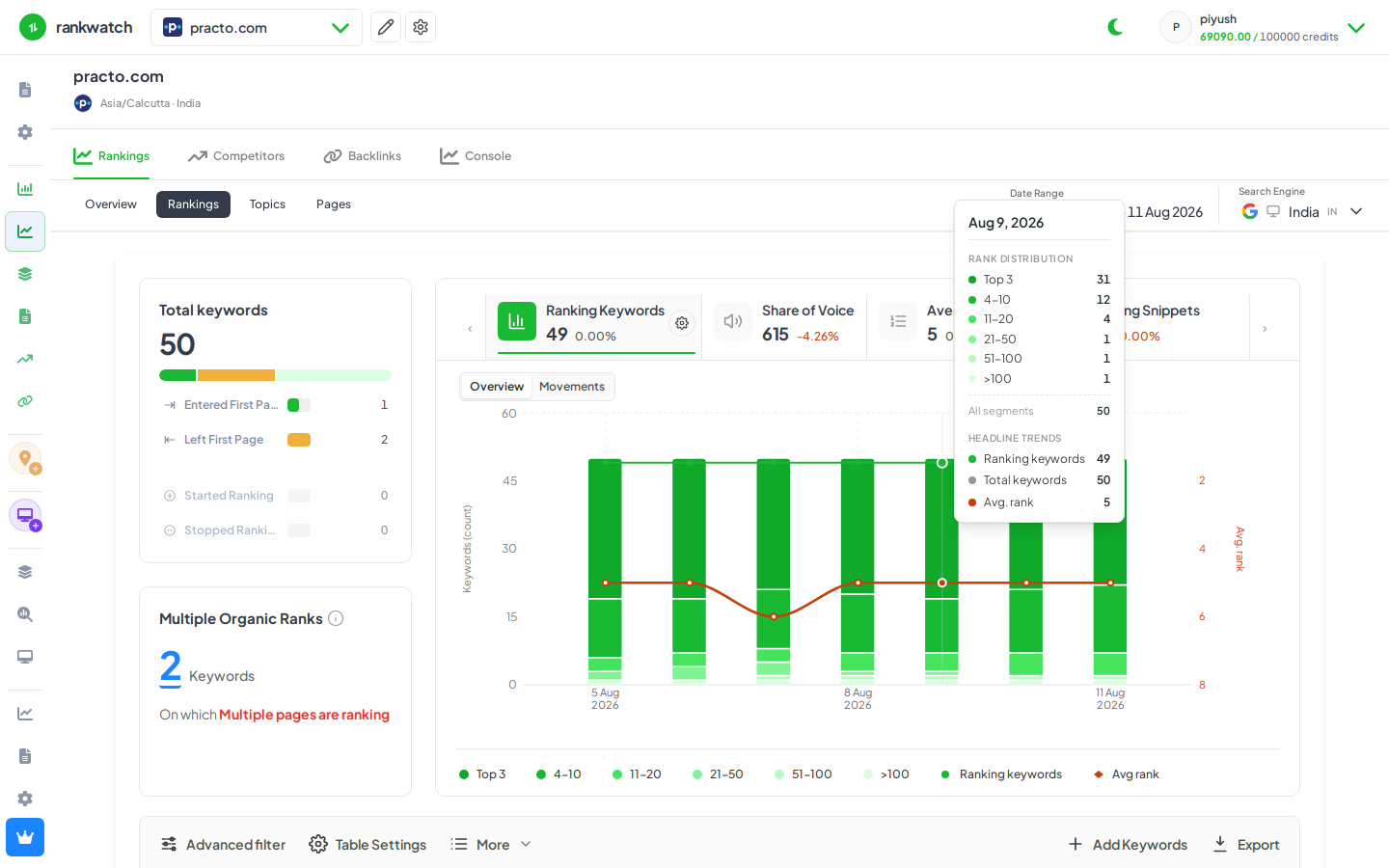This screenshot has width=1389, height=868.
Task: Follow the Multiple pages are ranking link
Action: [304, 715]
